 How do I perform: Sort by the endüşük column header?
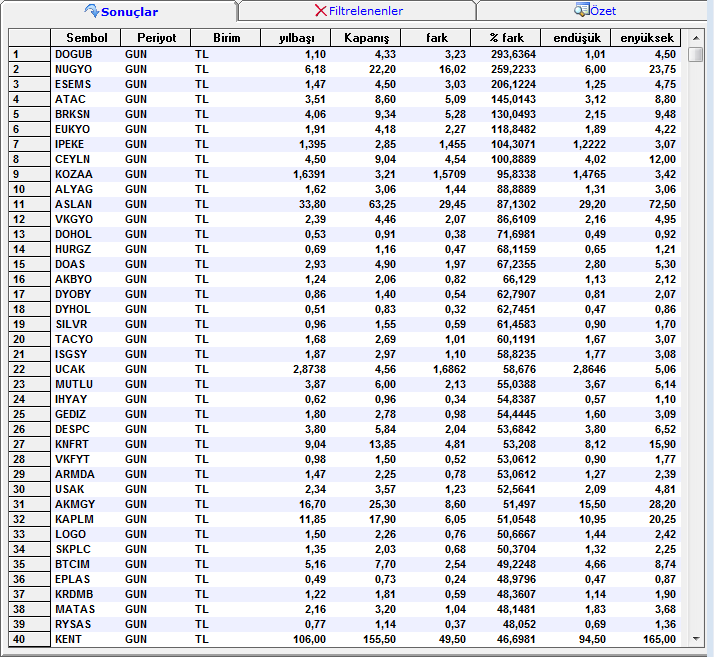pyautogui.click(x=576, y=38)
